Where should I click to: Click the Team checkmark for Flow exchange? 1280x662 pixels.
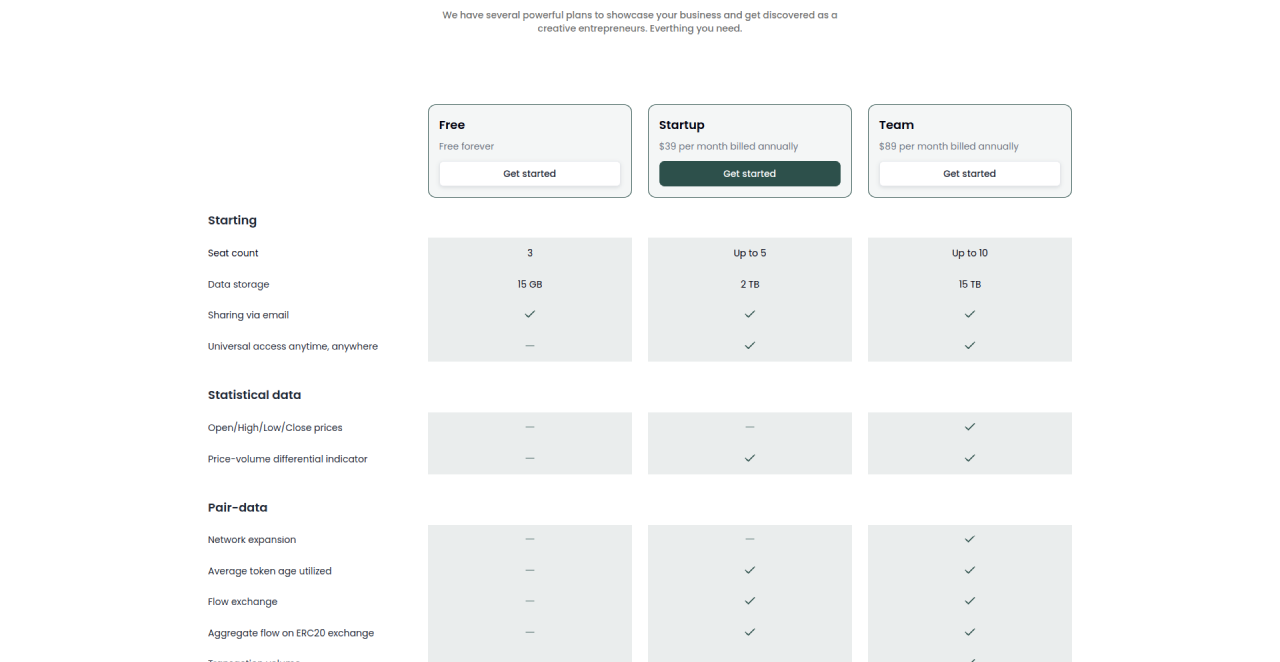click(x=969, y=601)
